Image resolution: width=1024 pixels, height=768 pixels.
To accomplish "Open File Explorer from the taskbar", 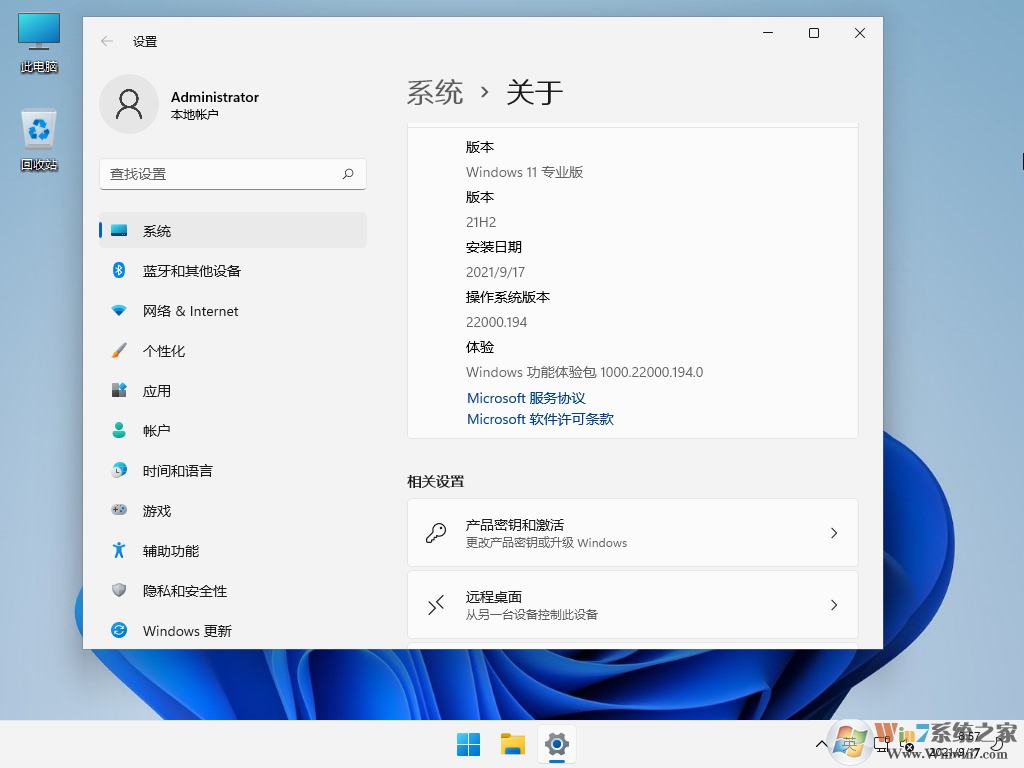I will click(x=512, y=744).
